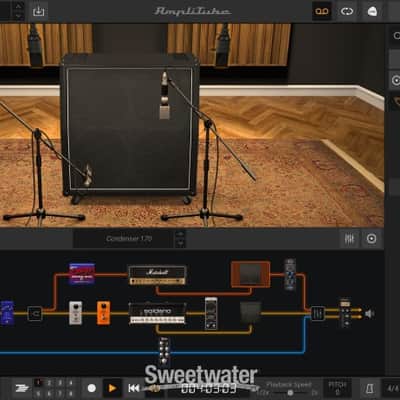This screenshot has height=400, width=400.
Task: Select rack effect before the output speaker
Action: 345,313
